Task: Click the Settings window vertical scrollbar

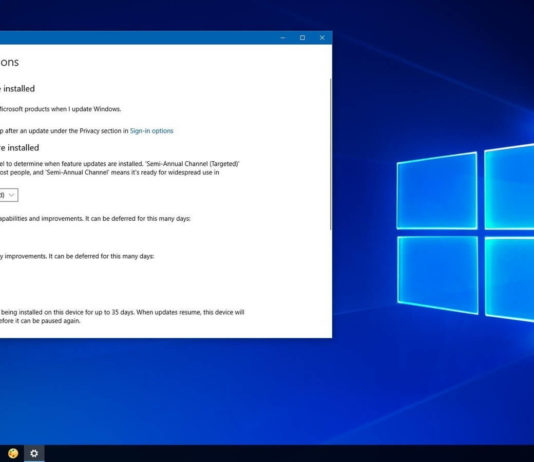Action: tap(330, 154)
